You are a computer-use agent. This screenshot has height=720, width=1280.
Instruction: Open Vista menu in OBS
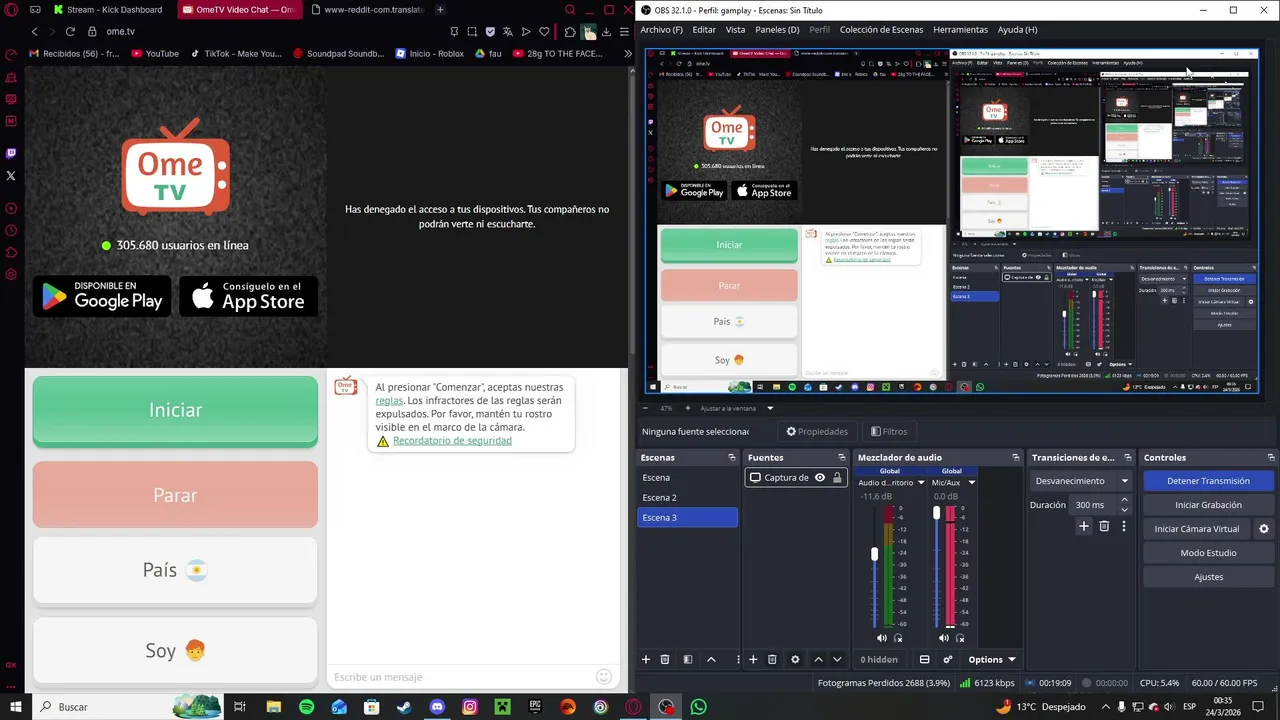735,30
